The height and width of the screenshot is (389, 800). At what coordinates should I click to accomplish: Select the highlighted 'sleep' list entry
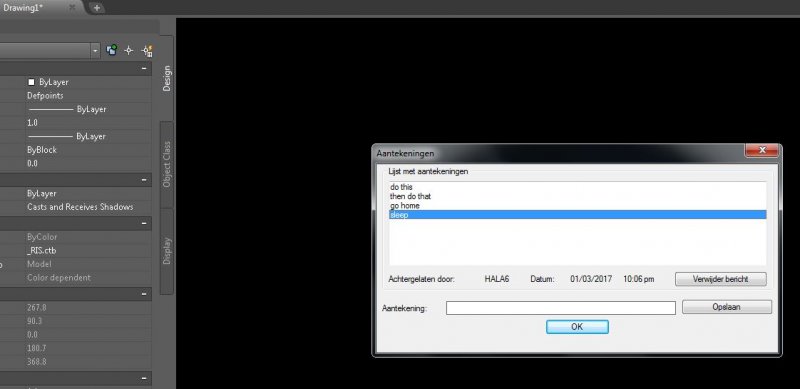(578, 215)
